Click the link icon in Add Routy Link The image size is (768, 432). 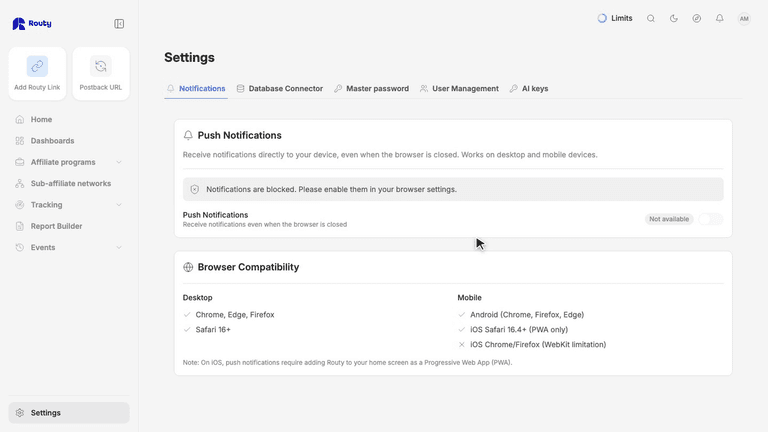click(x=37, y=66)
